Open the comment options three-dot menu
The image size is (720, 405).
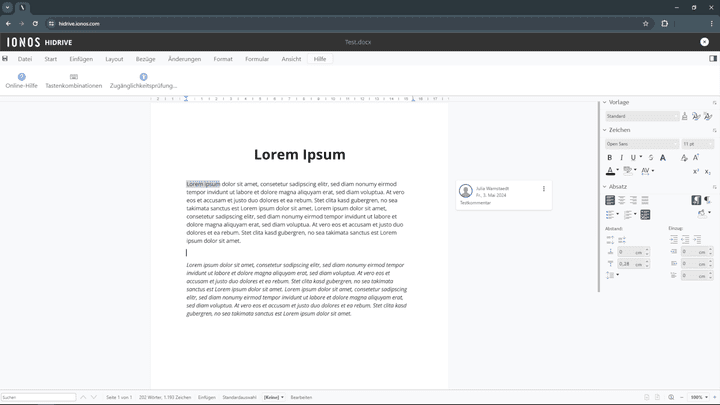point(544,189)
